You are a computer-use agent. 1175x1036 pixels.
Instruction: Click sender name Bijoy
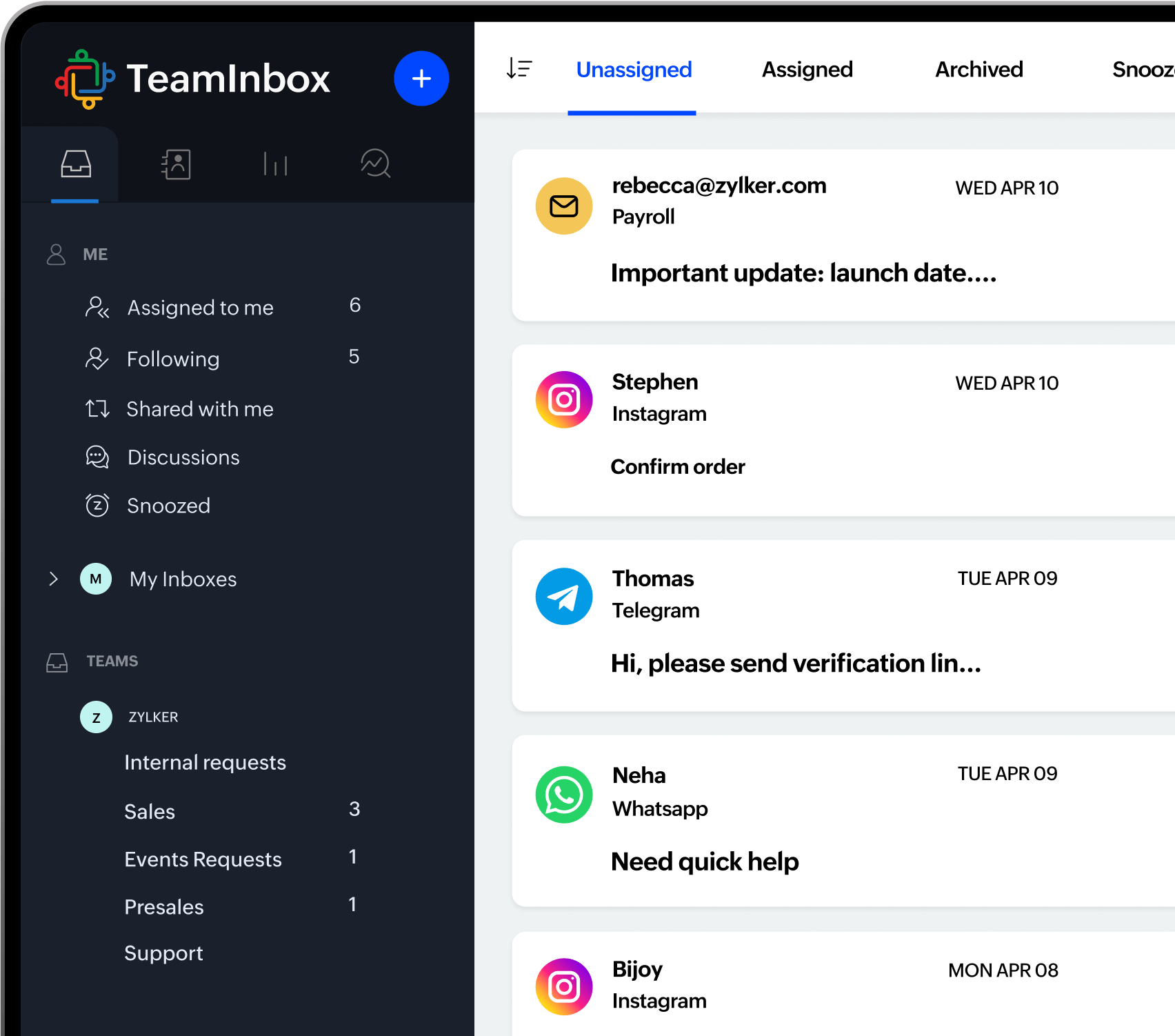(637, 970)
